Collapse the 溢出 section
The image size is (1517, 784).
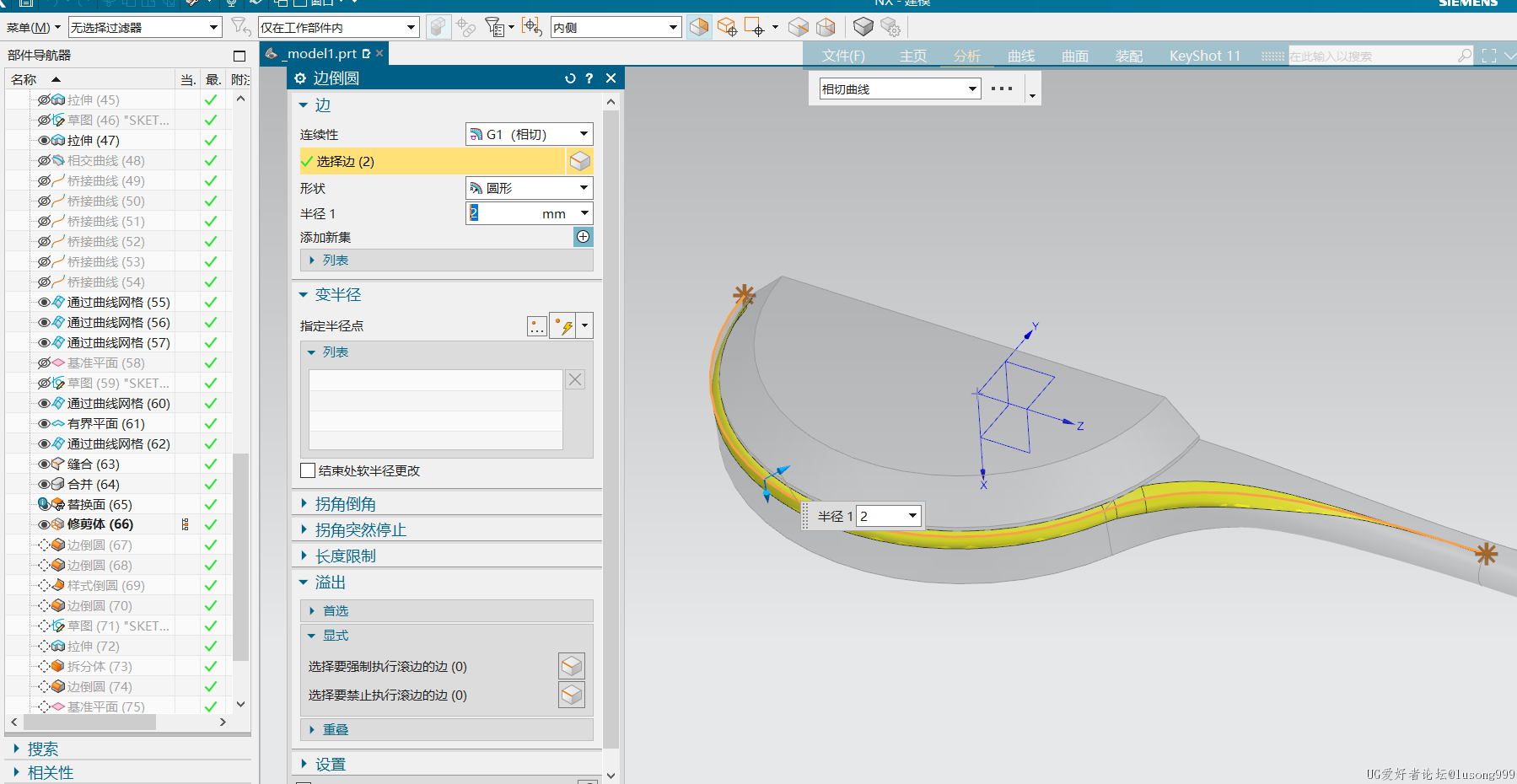(304, 583)
